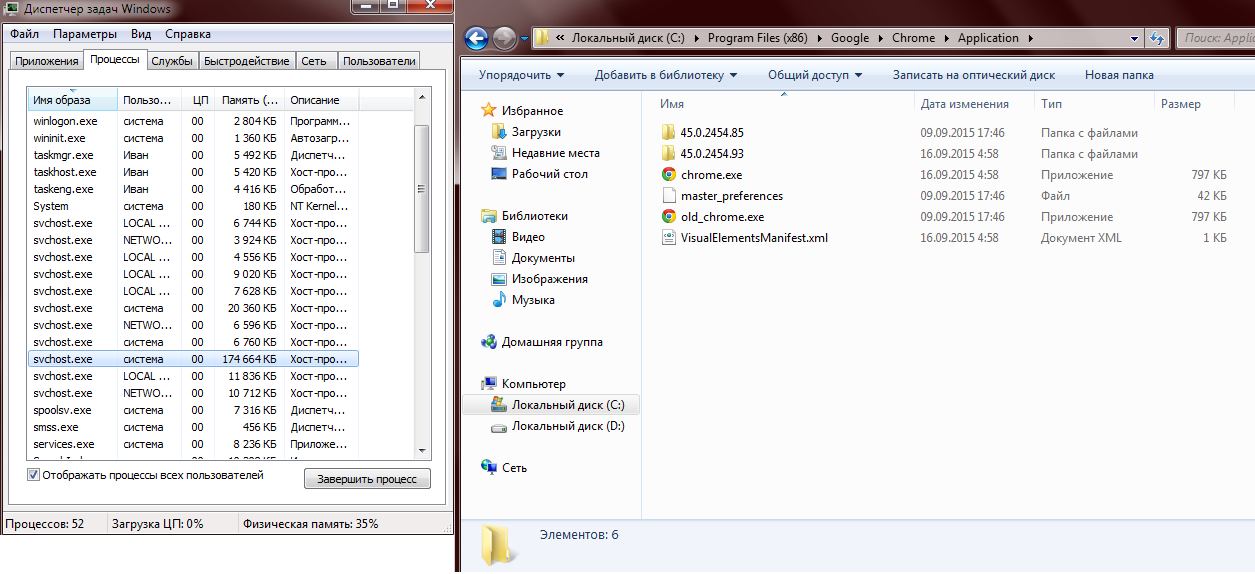This screenshot has height=574, width=1255.
Task: Open the Общий доступ dropdown
Action: click(816, 75)
